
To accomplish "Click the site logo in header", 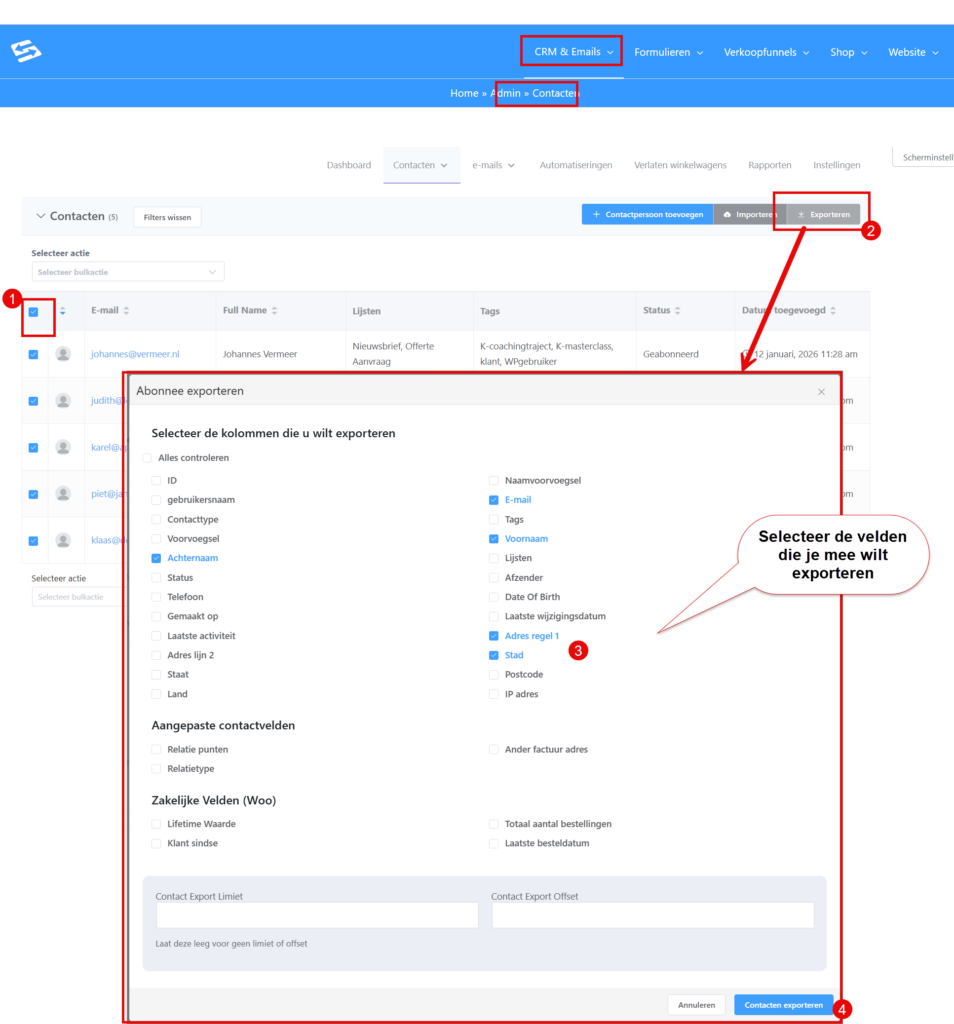I will click(26, 52).
